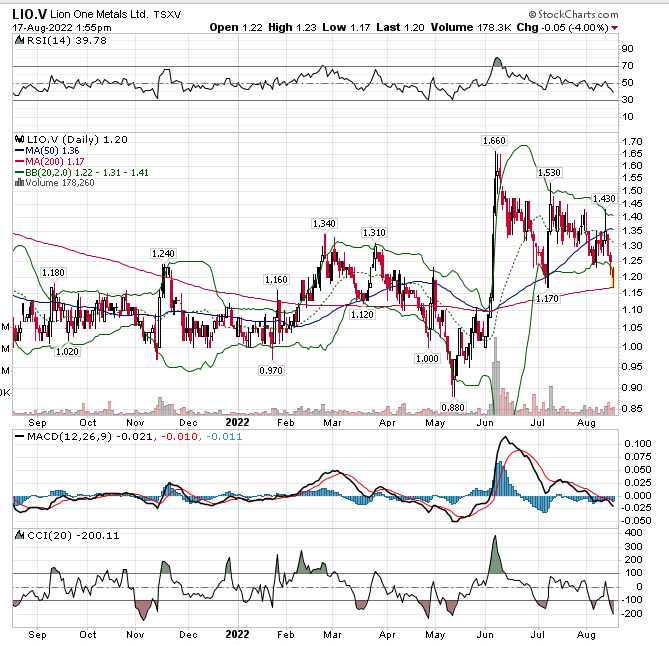Image resolution: width=669 pixels, height=646 pixels.
Task: Click the 0.970 price label
Action: [271, 370]
